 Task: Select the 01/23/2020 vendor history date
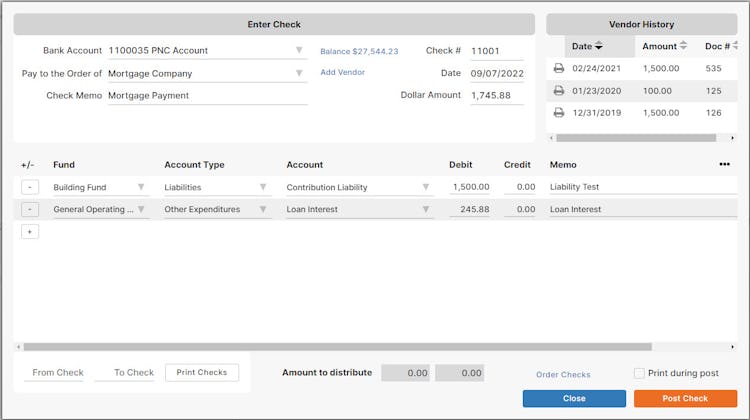[596, 91]
